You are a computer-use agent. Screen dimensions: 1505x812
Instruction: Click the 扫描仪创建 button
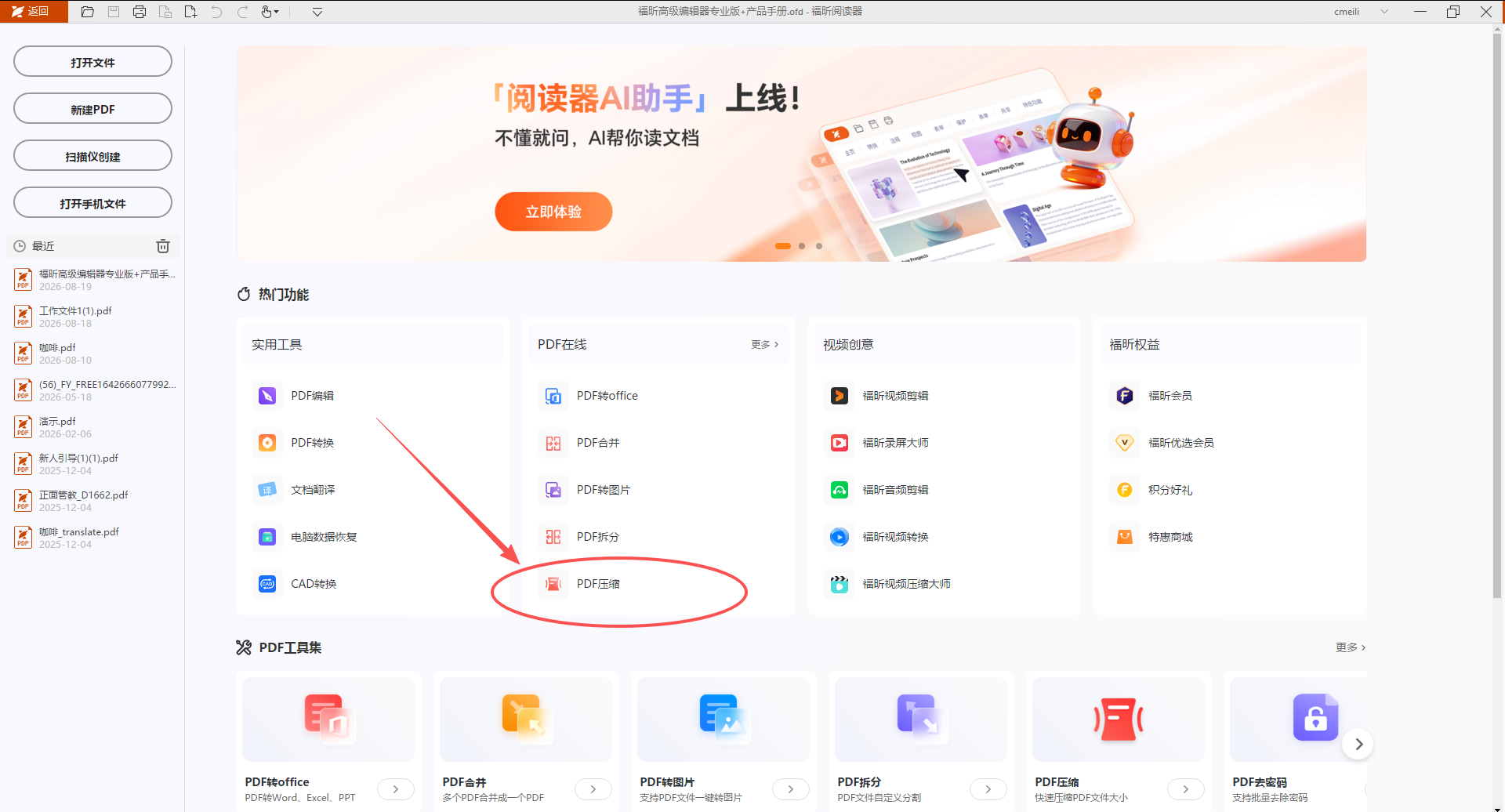point(92,156)
